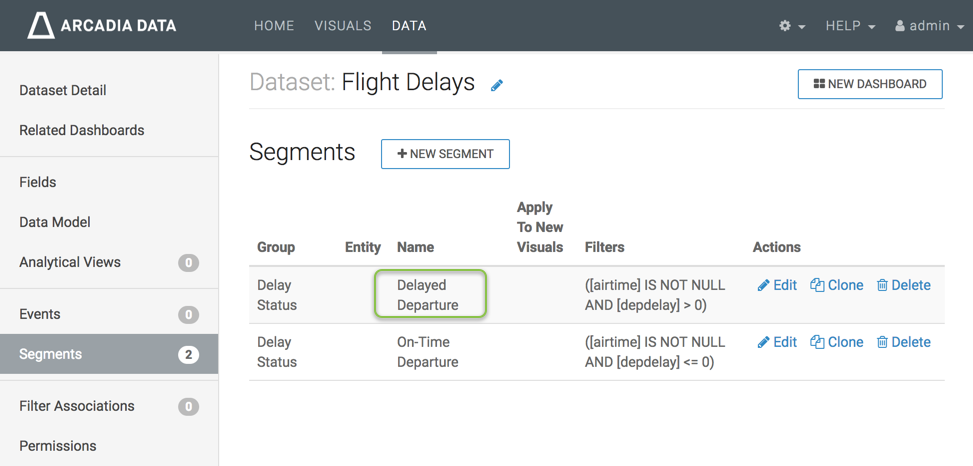Open the admin user dropdown

coord(928,26)
